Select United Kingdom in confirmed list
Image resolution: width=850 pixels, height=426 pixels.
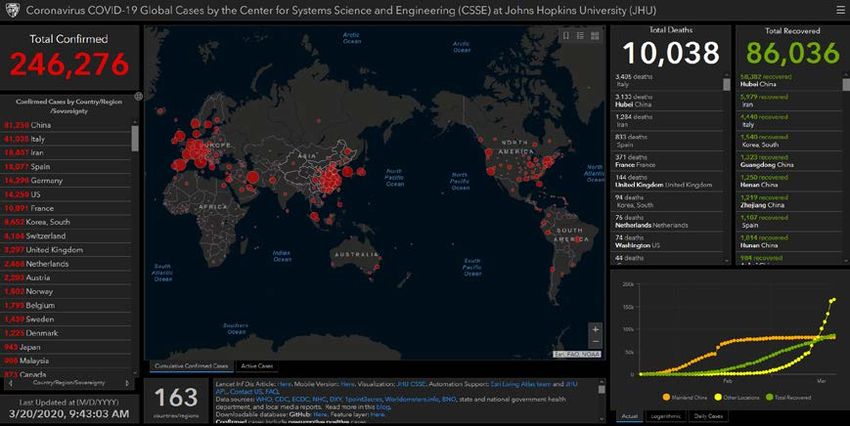point(66,250)
